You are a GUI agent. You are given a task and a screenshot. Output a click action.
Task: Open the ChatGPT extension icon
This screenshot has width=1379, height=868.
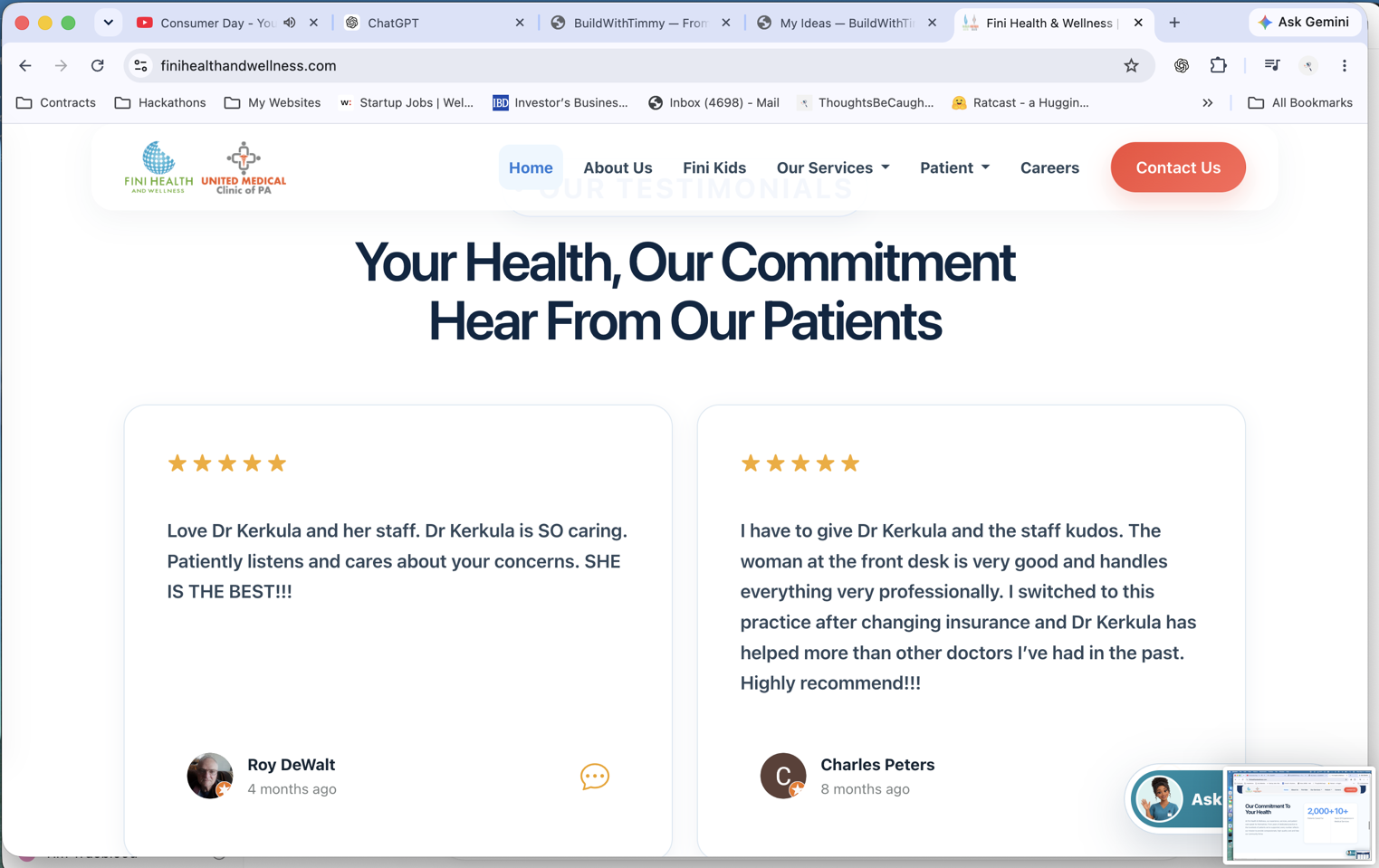pos(1182,65)
